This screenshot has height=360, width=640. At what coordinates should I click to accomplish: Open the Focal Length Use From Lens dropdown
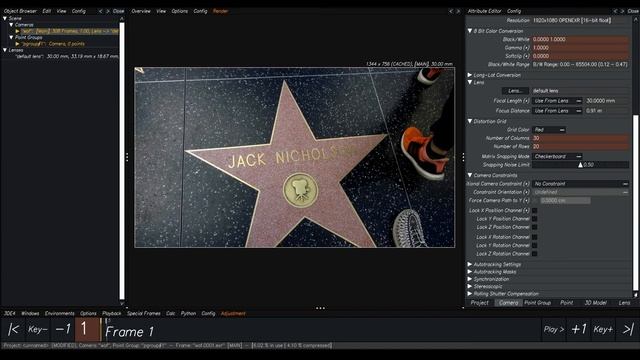pyautogui.click(x=557, y=101)
